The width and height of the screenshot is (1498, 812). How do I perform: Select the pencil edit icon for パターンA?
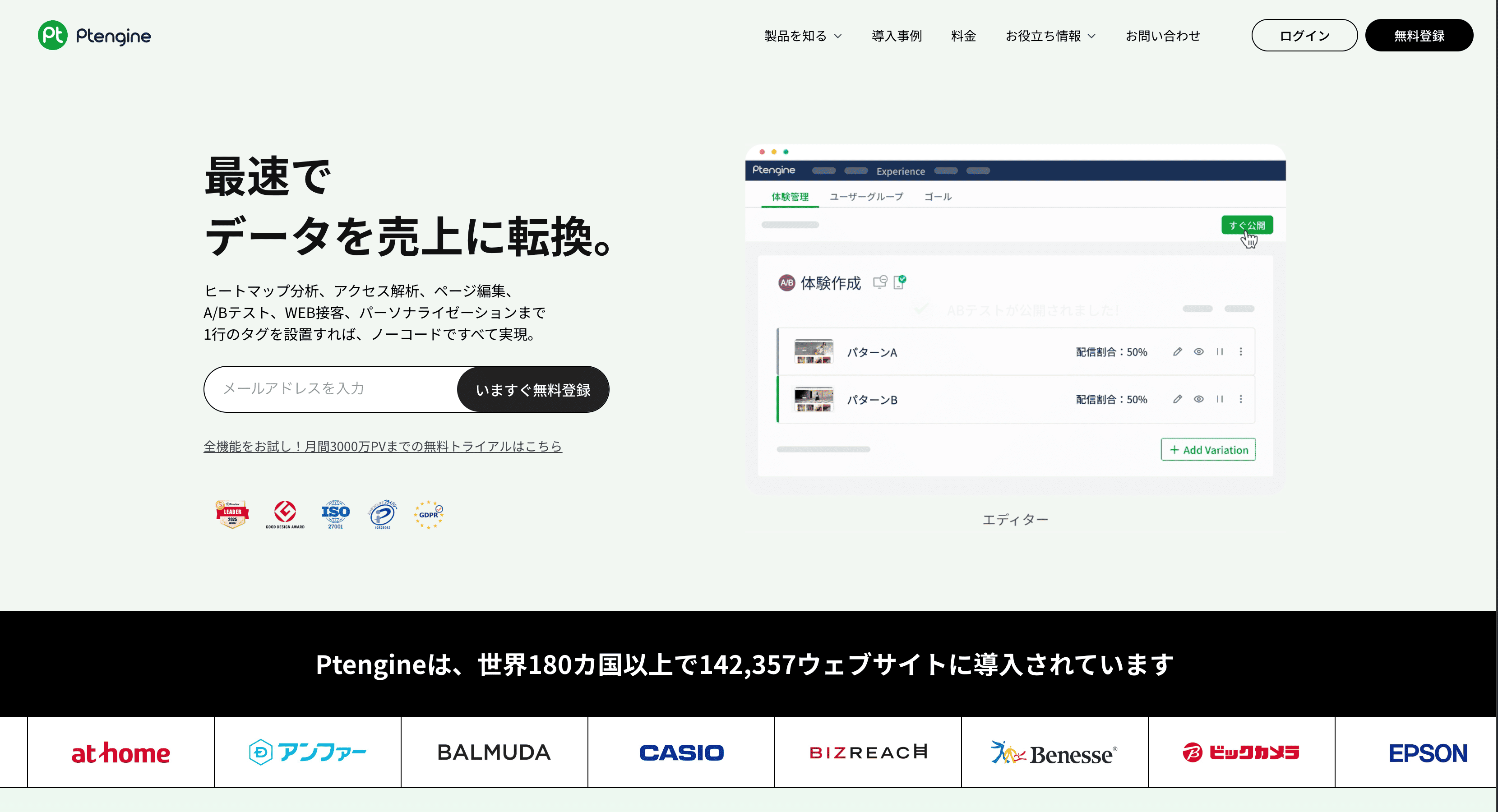tap(1178, 352)
